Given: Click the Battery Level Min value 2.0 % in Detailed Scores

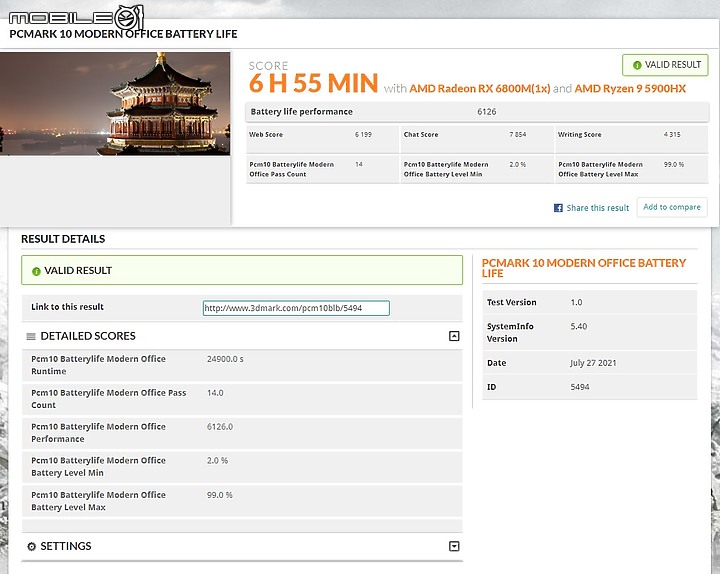Looking at the screenshot, I should click(x=217, y=461).
